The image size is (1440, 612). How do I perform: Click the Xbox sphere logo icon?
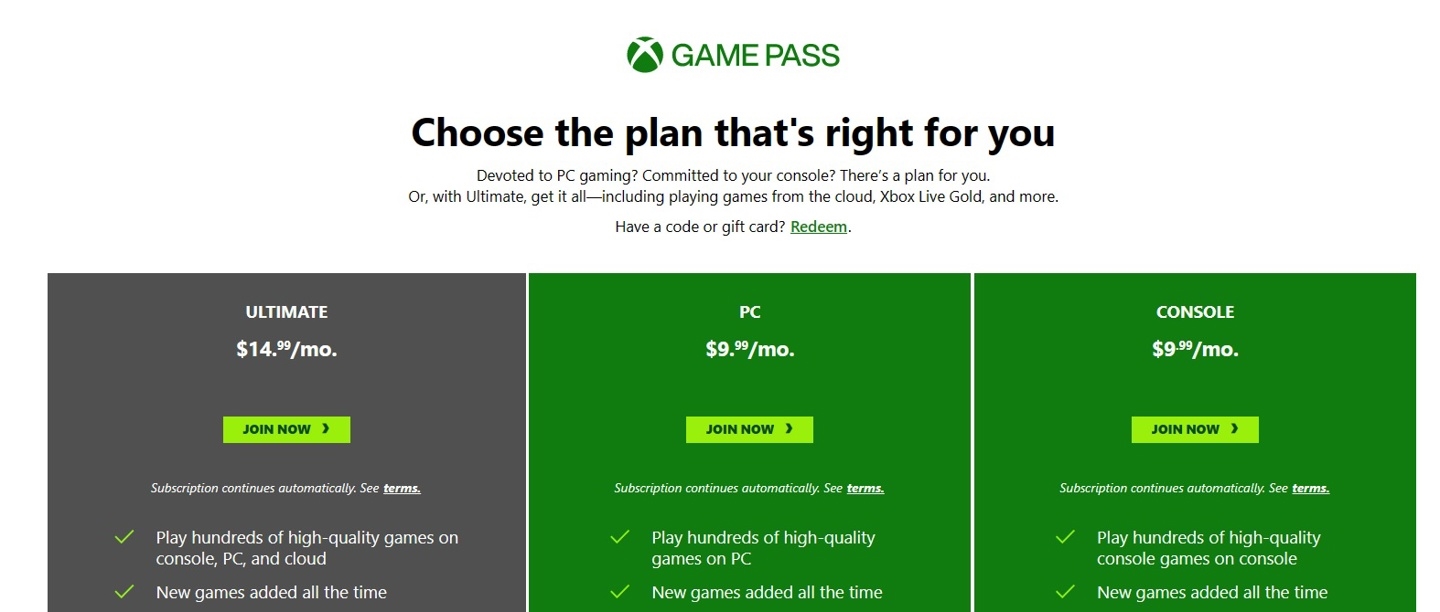click(645, 55)
